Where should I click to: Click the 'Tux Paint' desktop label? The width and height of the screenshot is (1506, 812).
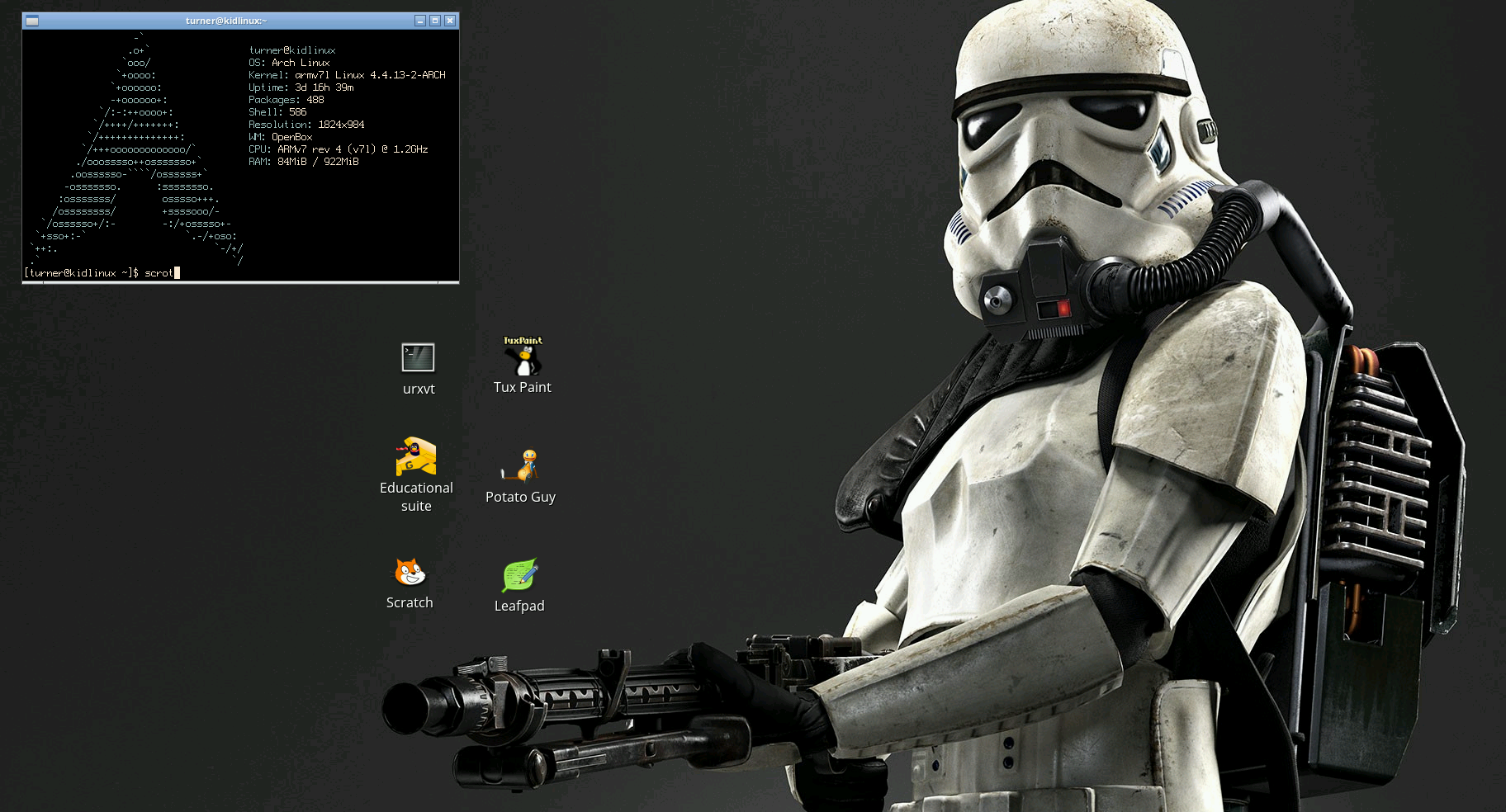(x=523, y=387)
